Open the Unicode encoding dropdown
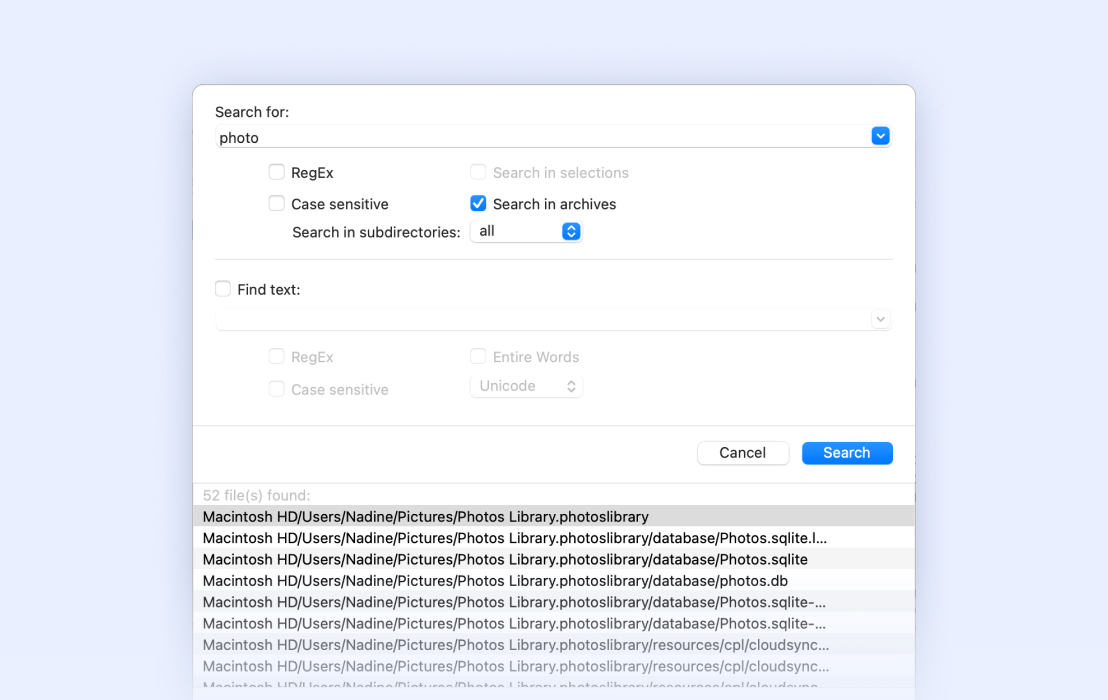The width and height of the screenshot is (1108, 700). pos(526,385)
